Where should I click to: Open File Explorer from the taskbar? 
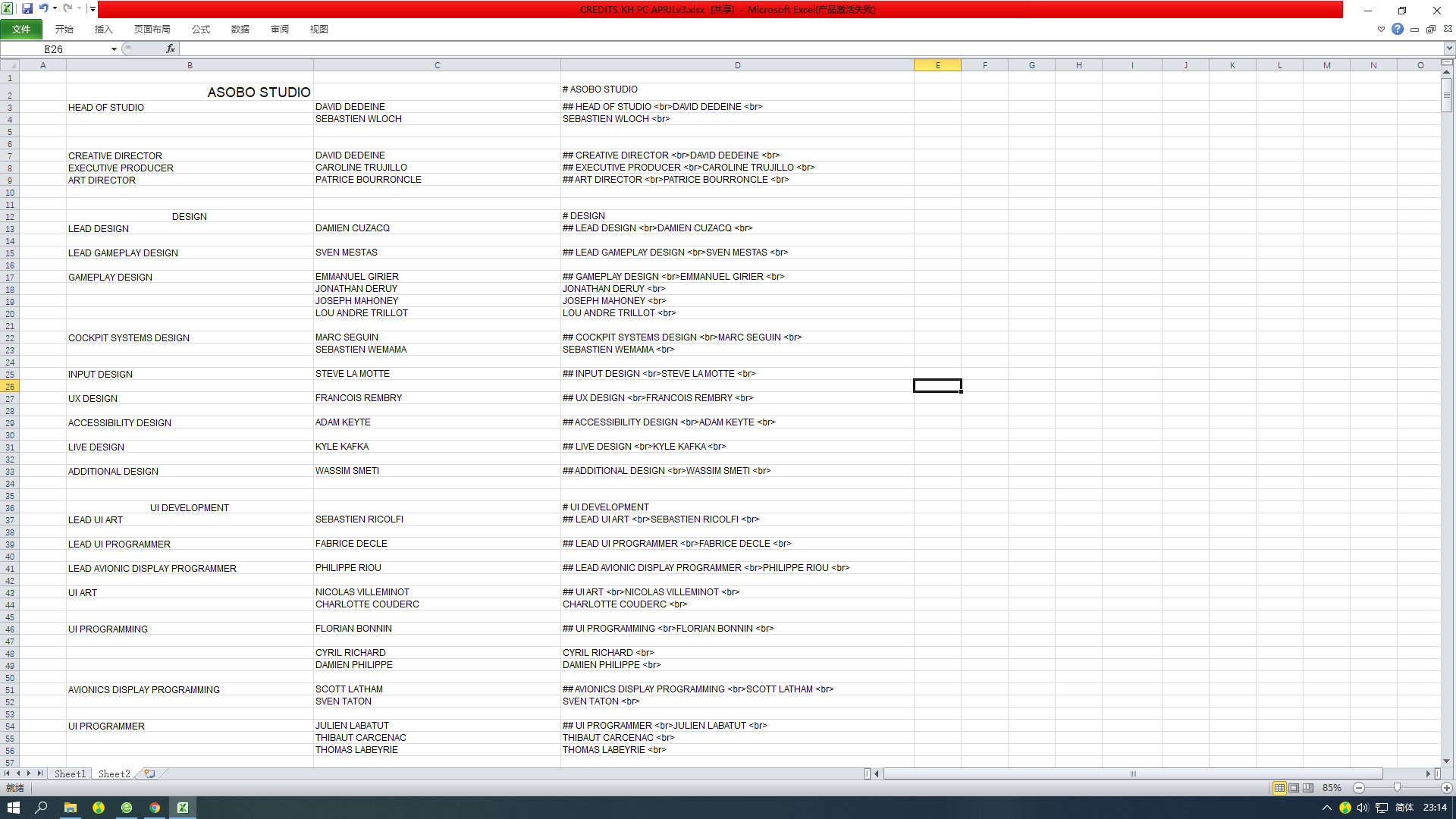(x=70, y=808)
